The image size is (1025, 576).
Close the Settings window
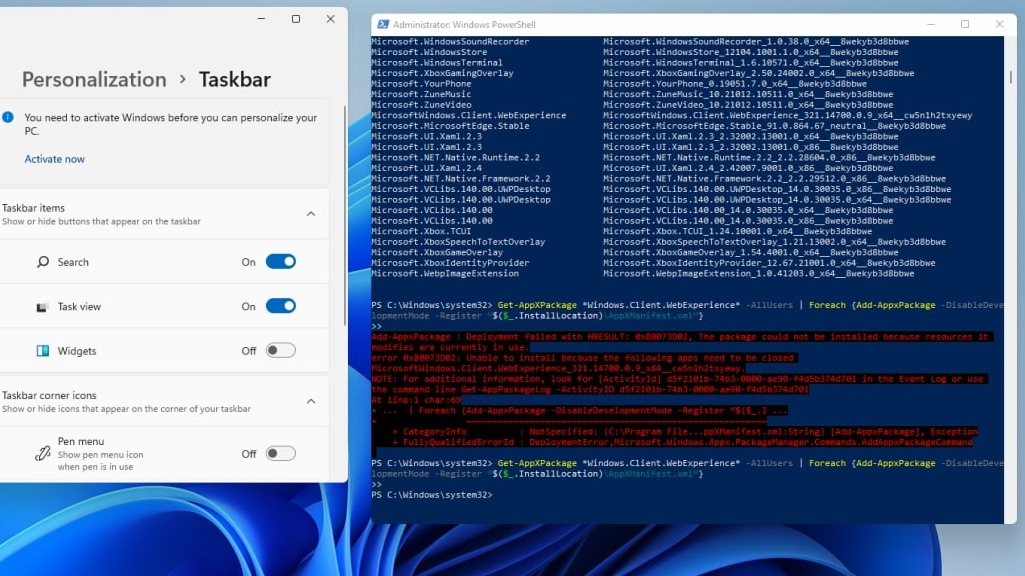pos(331,19)
